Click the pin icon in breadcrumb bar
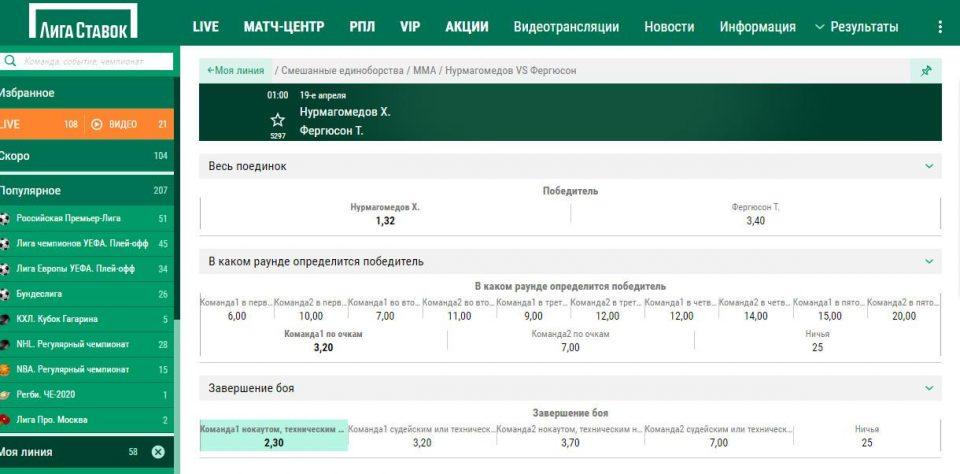The width and height of the screenshot is (960, 474). point(926,70)
